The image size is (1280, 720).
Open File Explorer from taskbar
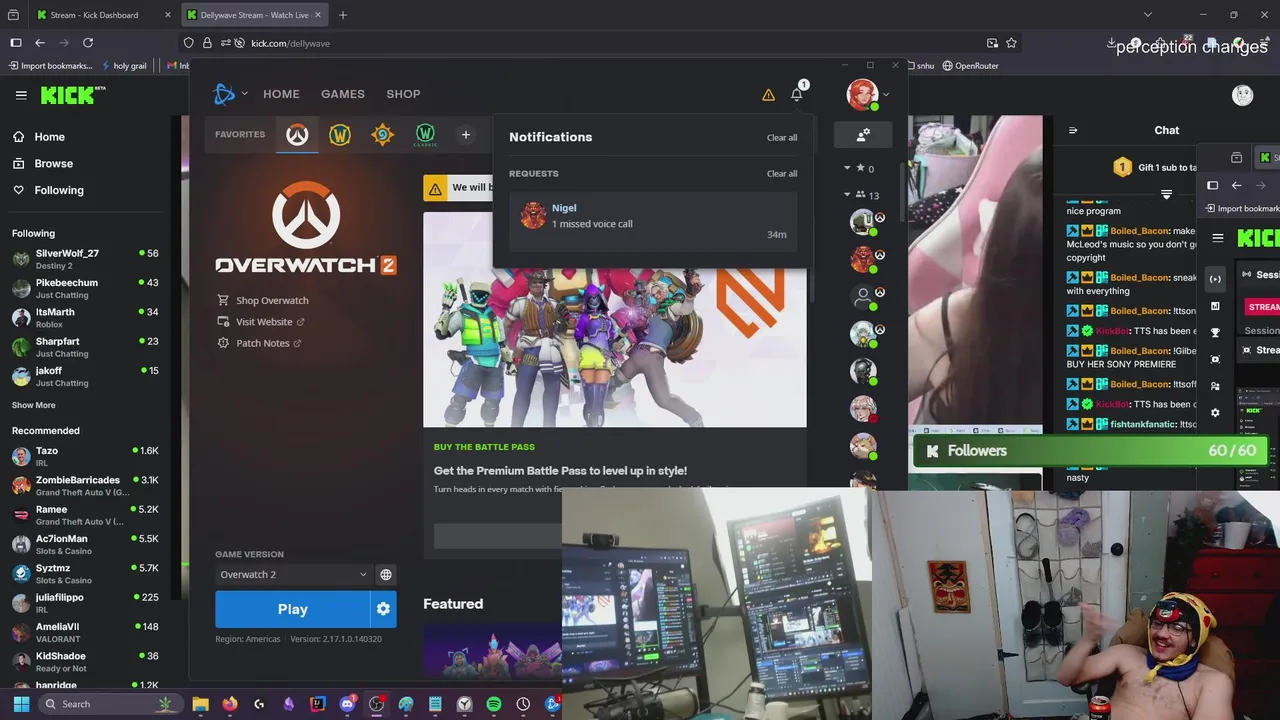[200, 704]
